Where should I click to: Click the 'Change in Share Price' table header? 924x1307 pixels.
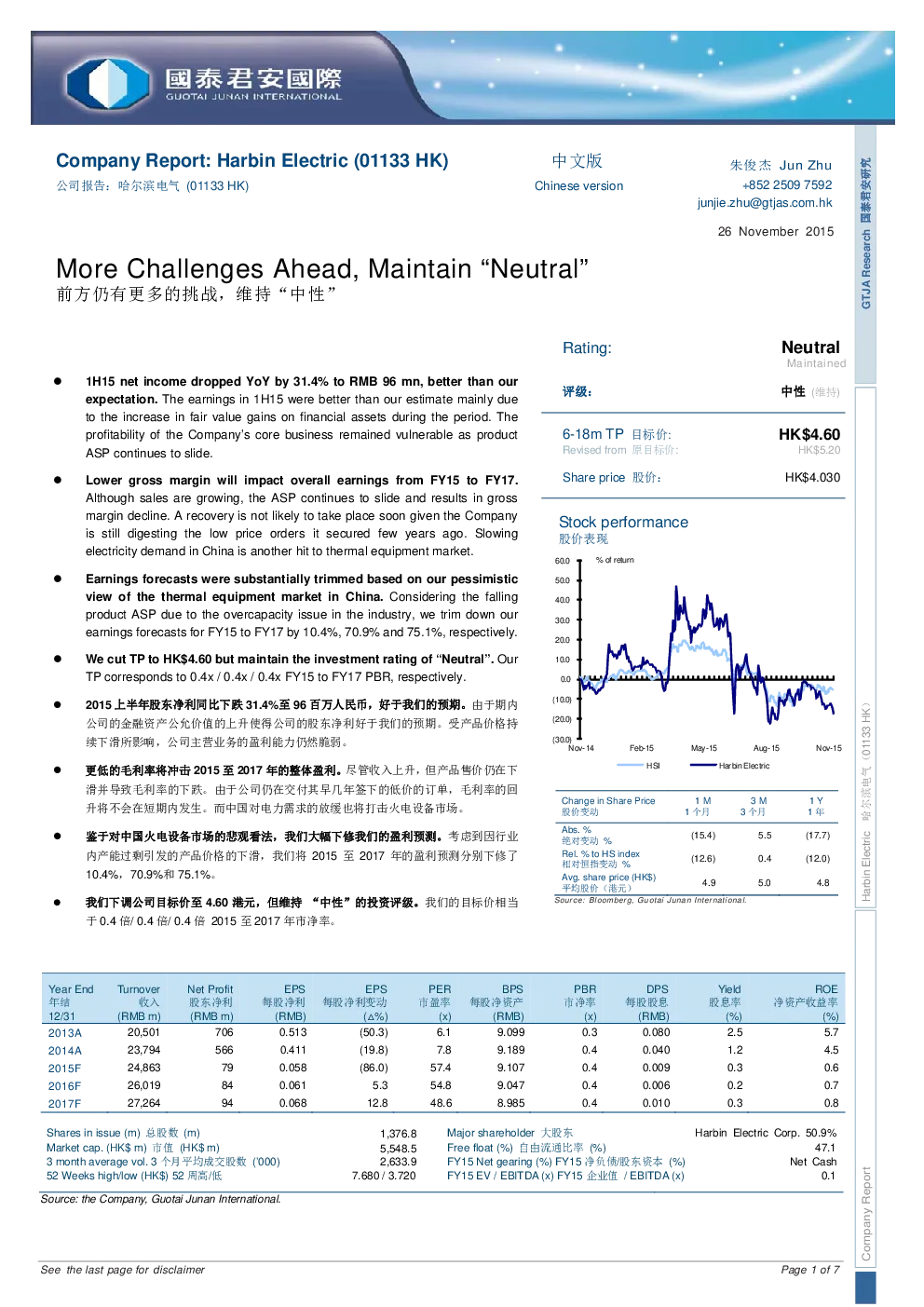coord(608,800)
